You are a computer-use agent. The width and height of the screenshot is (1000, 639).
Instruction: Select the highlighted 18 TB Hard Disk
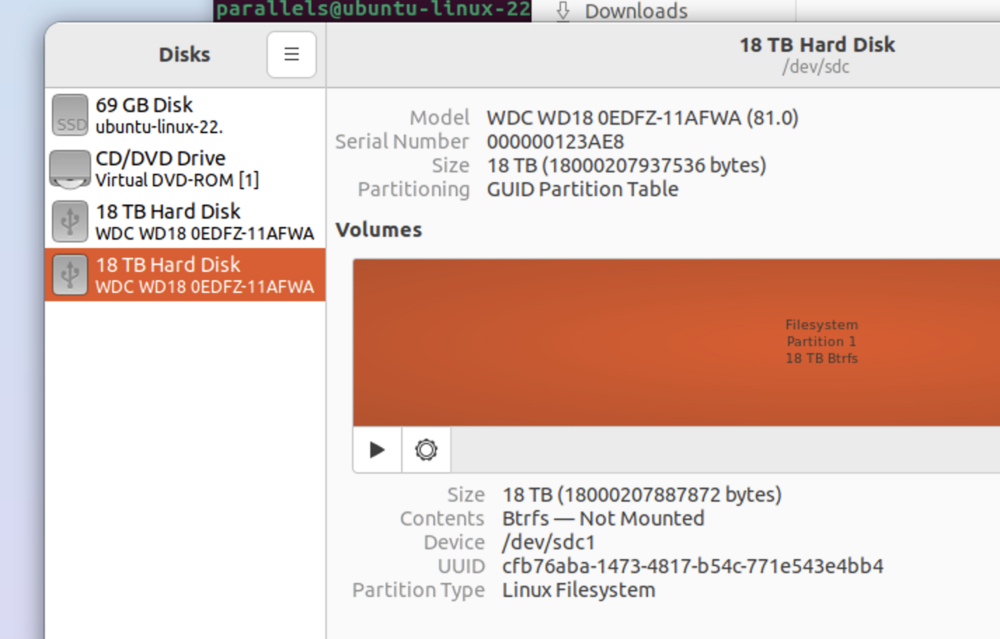(x=185, y=275)
